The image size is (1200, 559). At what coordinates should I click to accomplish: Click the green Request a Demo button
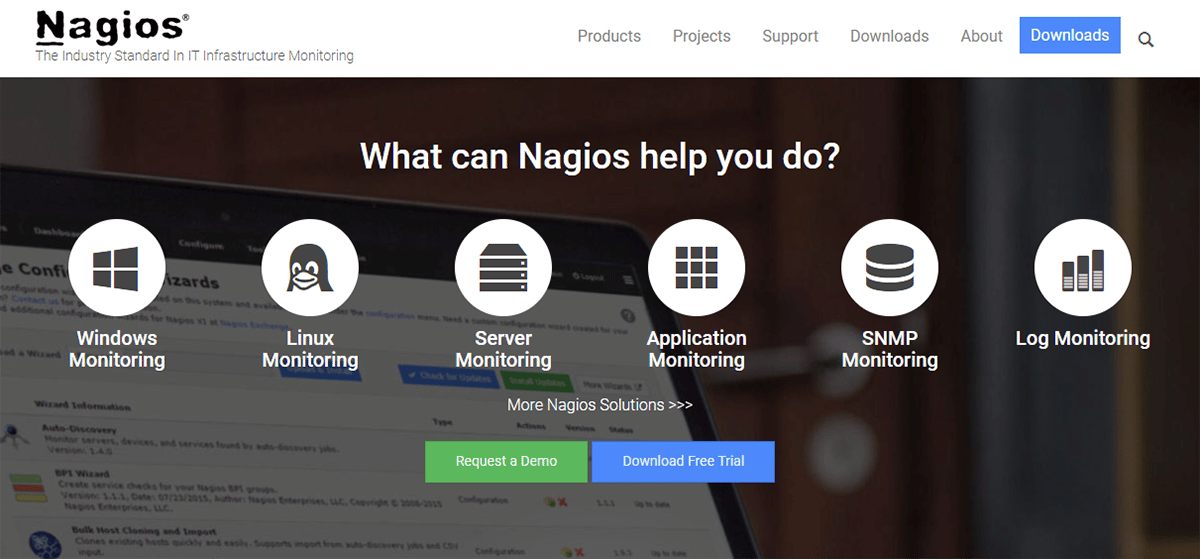tap(506, 461)
